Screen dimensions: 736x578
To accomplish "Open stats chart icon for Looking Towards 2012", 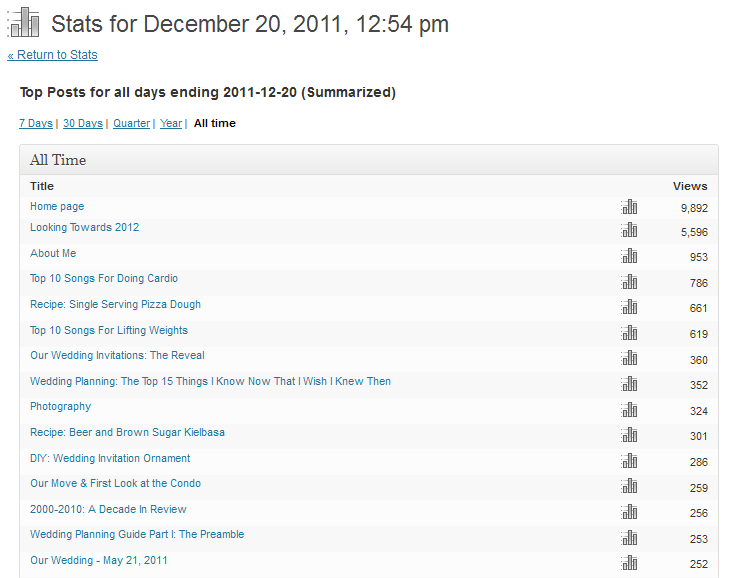I will click(x=629, y=230).
